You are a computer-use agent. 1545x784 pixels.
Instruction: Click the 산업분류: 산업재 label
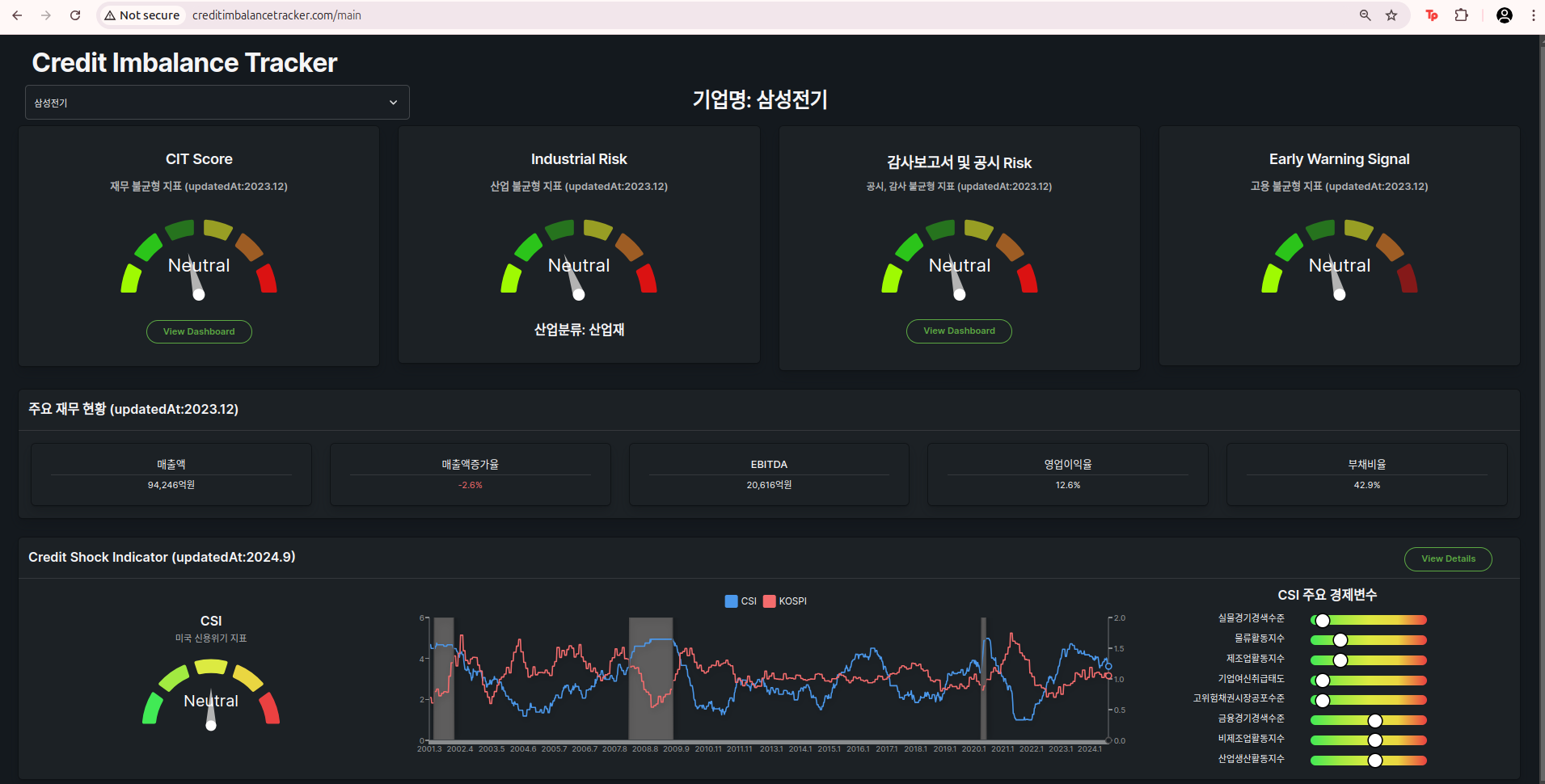(579, 330)
